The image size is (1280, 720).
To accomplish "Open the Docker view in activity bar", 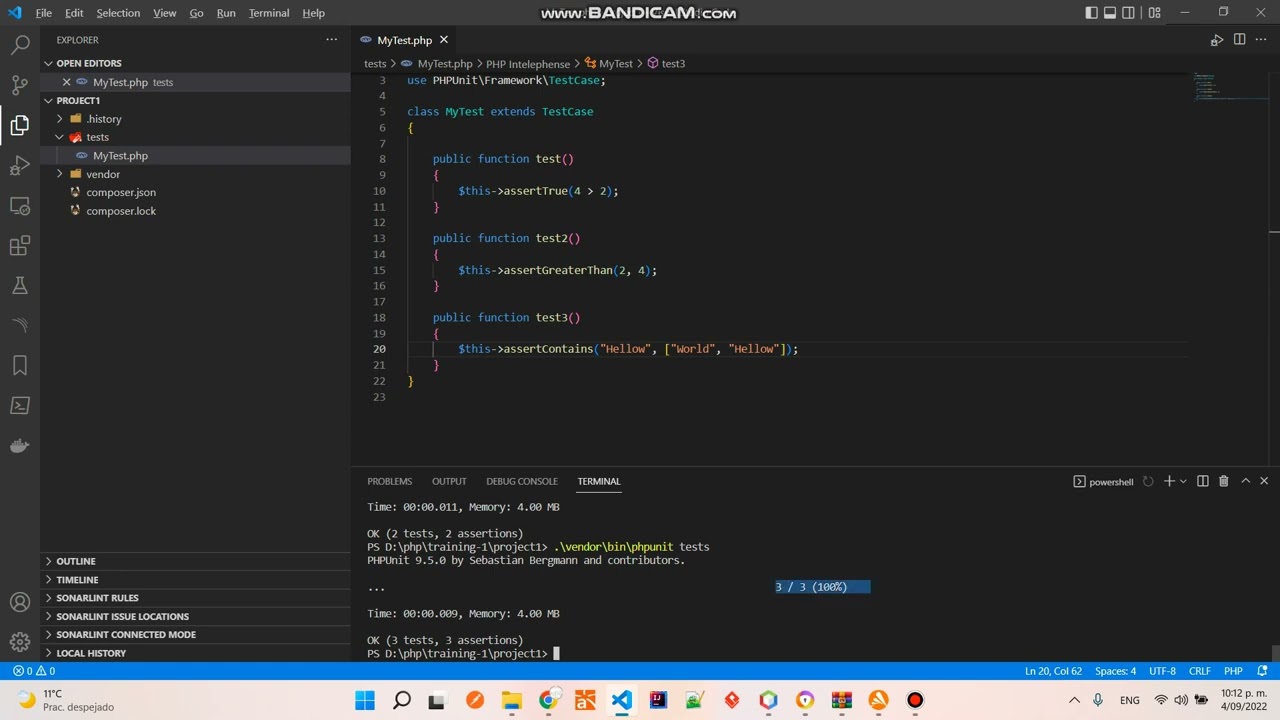I will pos(20,445).
